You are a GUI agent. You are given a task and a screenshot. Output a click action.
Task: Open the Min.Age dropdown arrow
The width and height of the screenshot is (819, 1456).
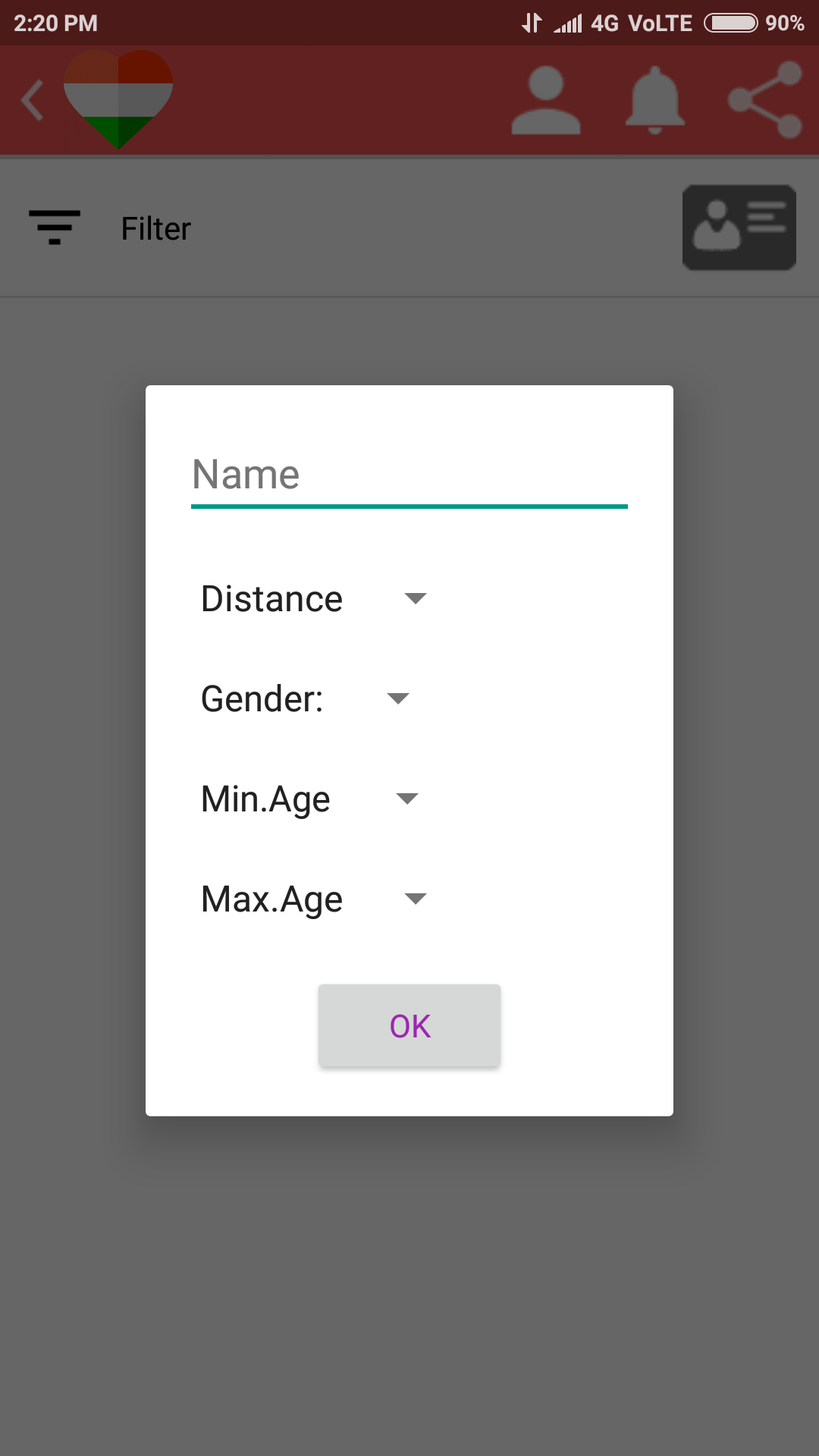point(407,799)
